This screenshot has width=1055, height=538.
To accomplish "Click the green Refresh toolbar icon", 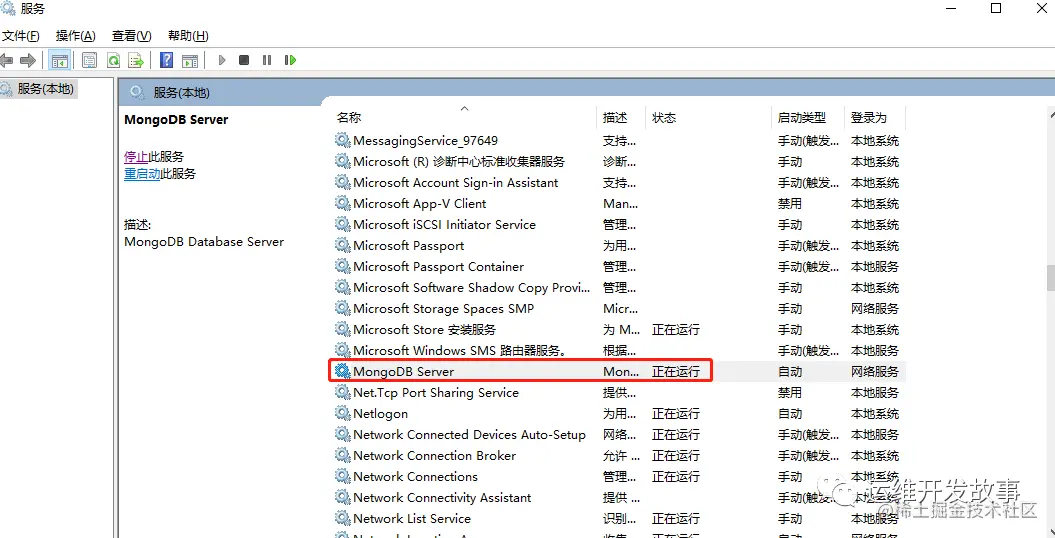I will click(114, 61).
